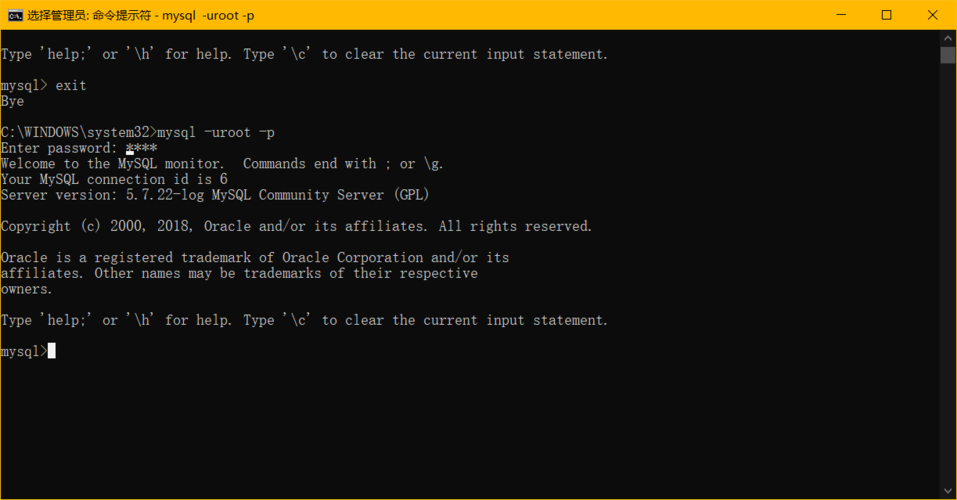The width and height of the screenshot is (957, 500).
Task: Click the vertical scrollbar thumb
Action: (x=948, y=55)
